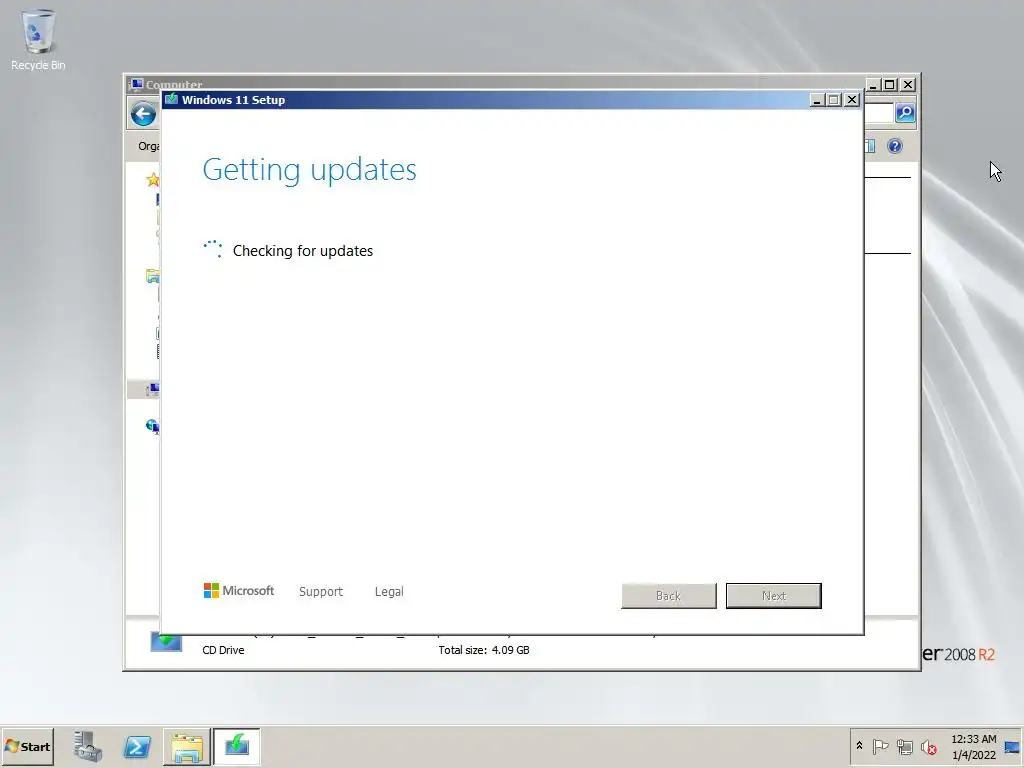Open the Legal link in Setup
Screen dimensions: 1024x768
(389, 592)
